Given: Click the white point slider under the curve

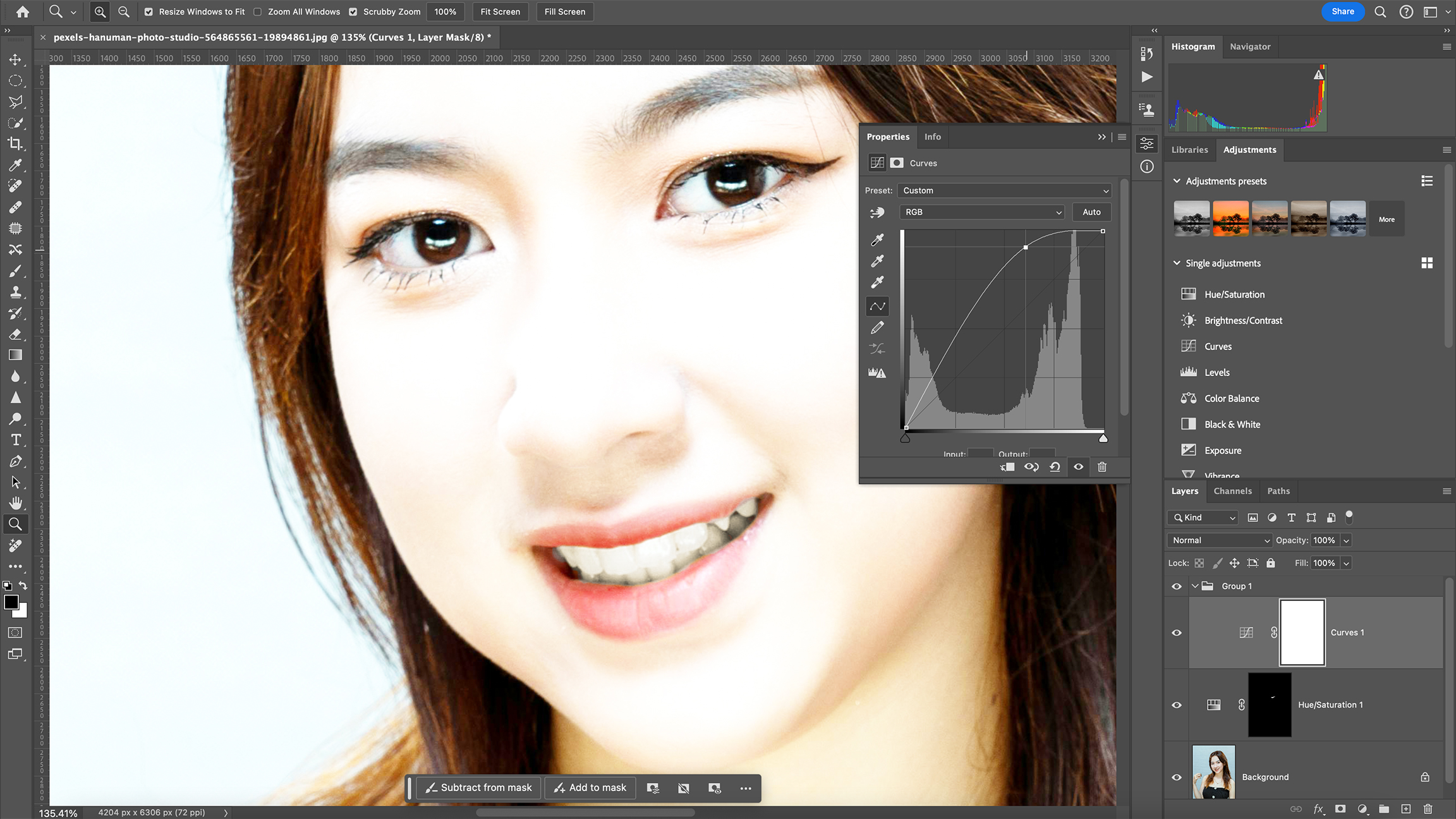Looking at the screenshot, I should pyautogui.click(x=1103, y=438).
